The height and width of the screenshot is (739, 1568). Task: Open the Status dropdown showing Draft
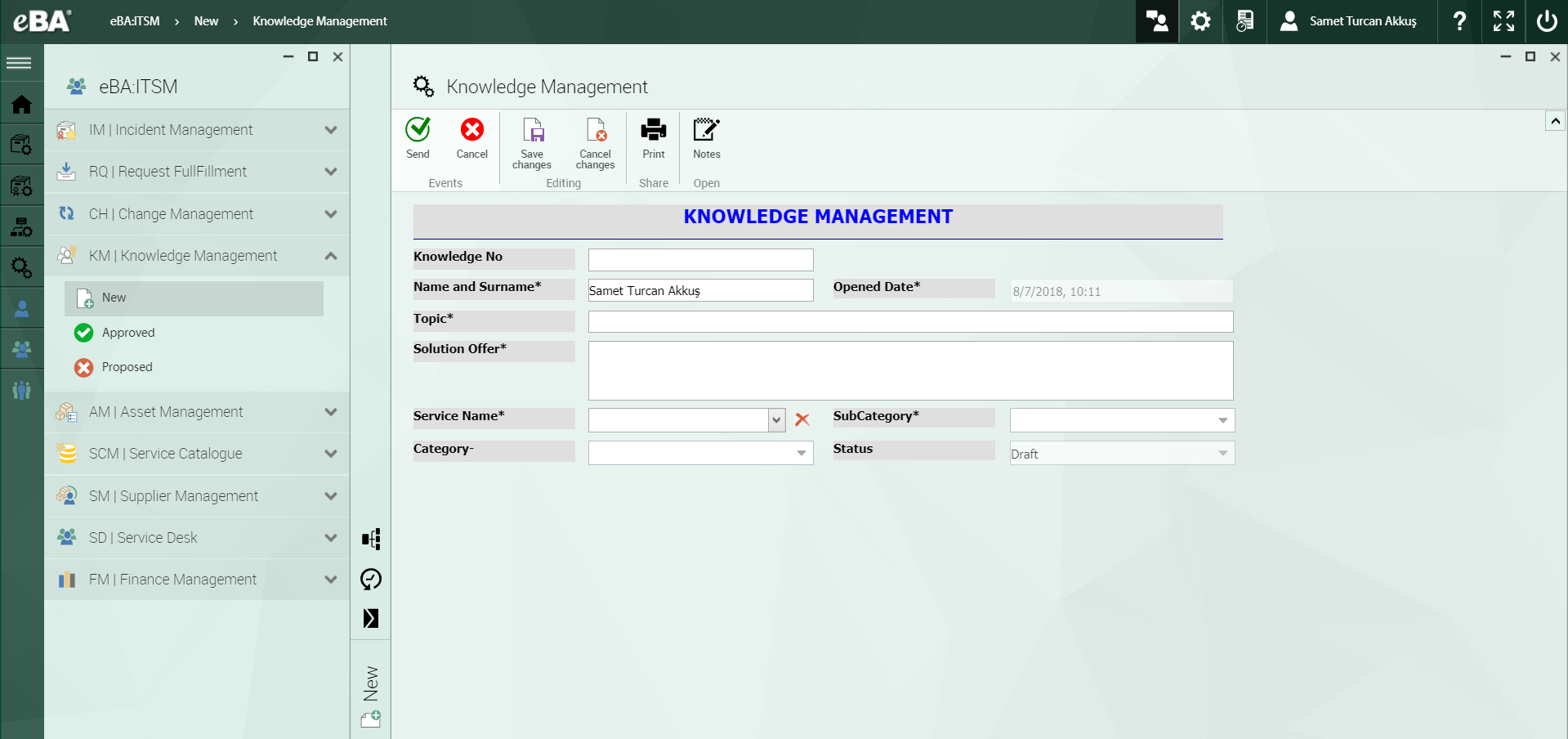(1223, 453)
